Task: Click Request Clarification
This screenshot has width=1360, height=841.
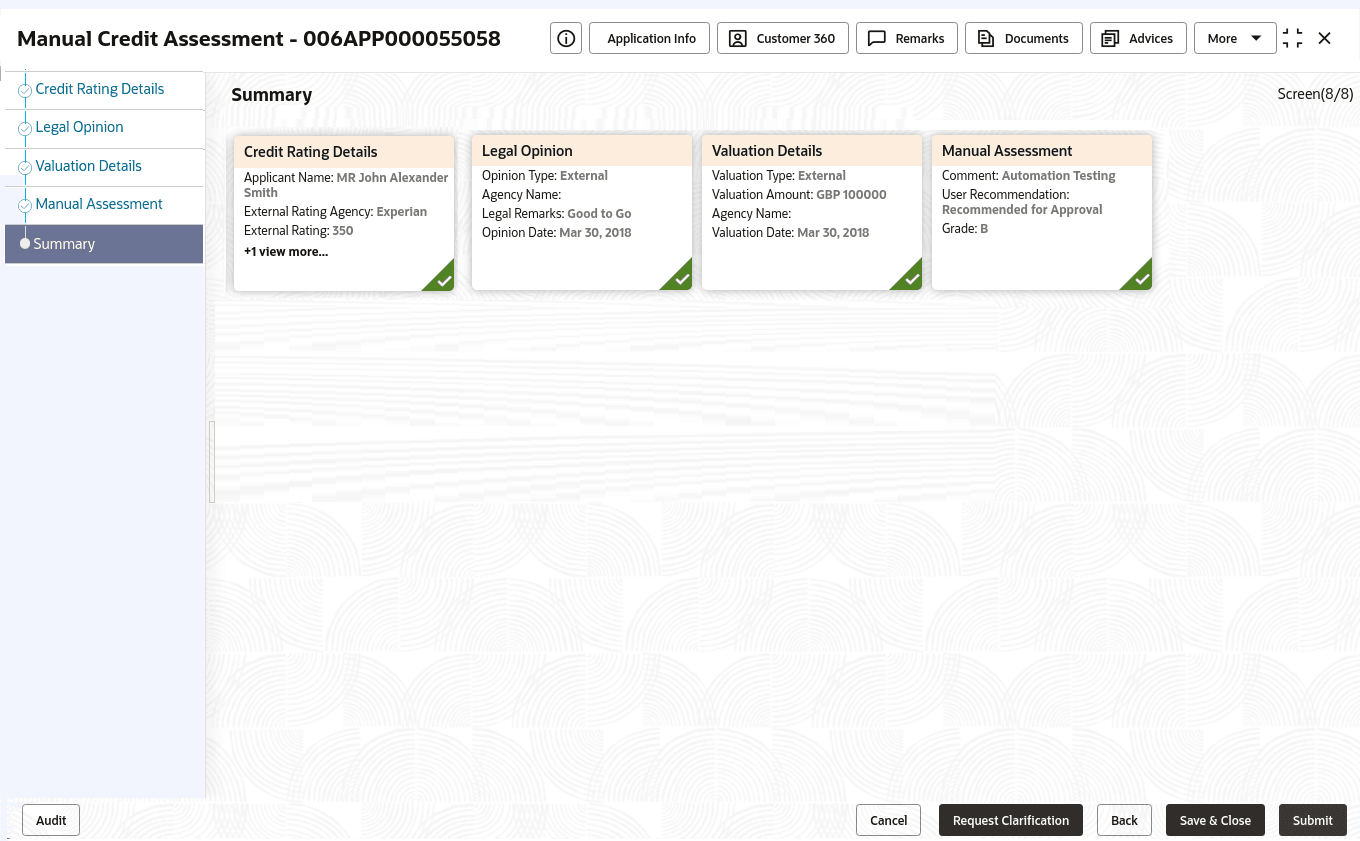Action: [x=1011, y=820]
